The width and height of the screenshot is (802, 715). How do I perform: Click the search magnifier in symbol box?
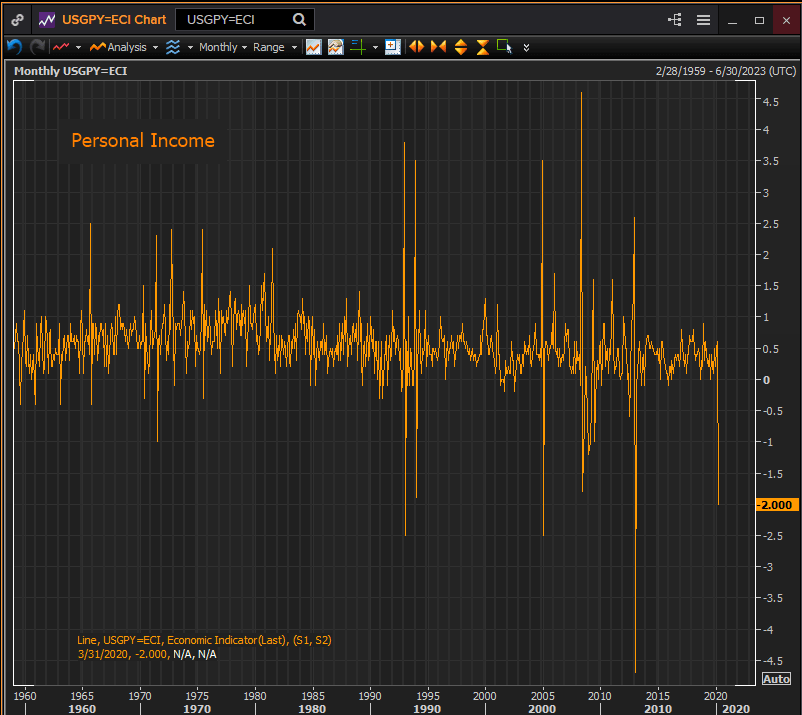[x=300, y=19]
